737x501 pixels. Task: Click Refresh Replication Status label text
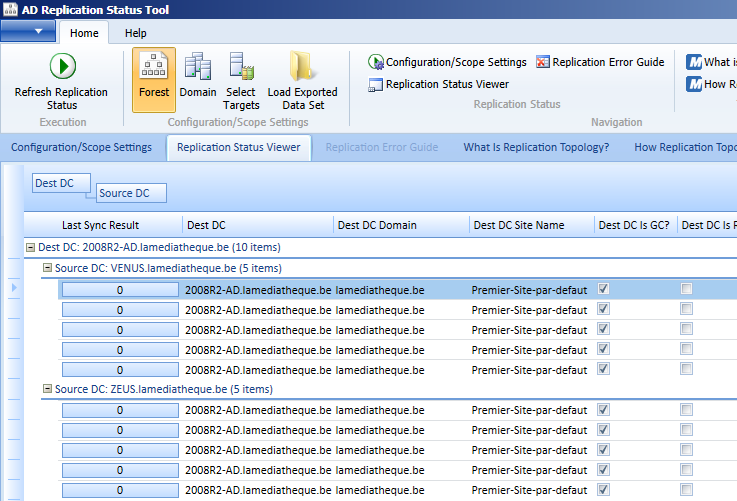point(61,99)
